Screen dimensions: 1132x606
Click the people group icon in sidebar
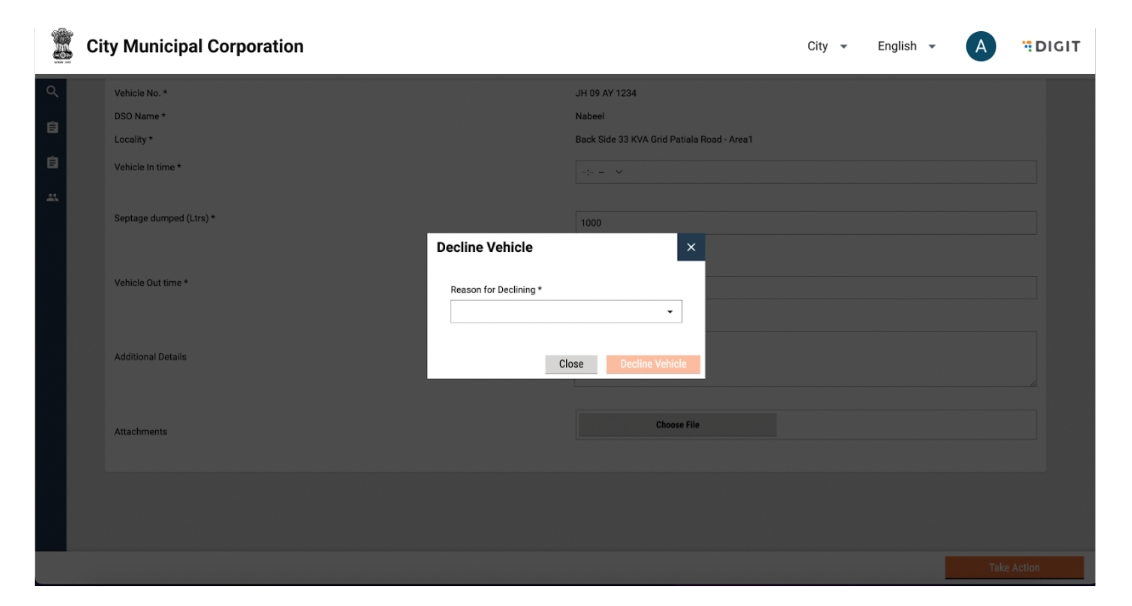pos(51,198)
